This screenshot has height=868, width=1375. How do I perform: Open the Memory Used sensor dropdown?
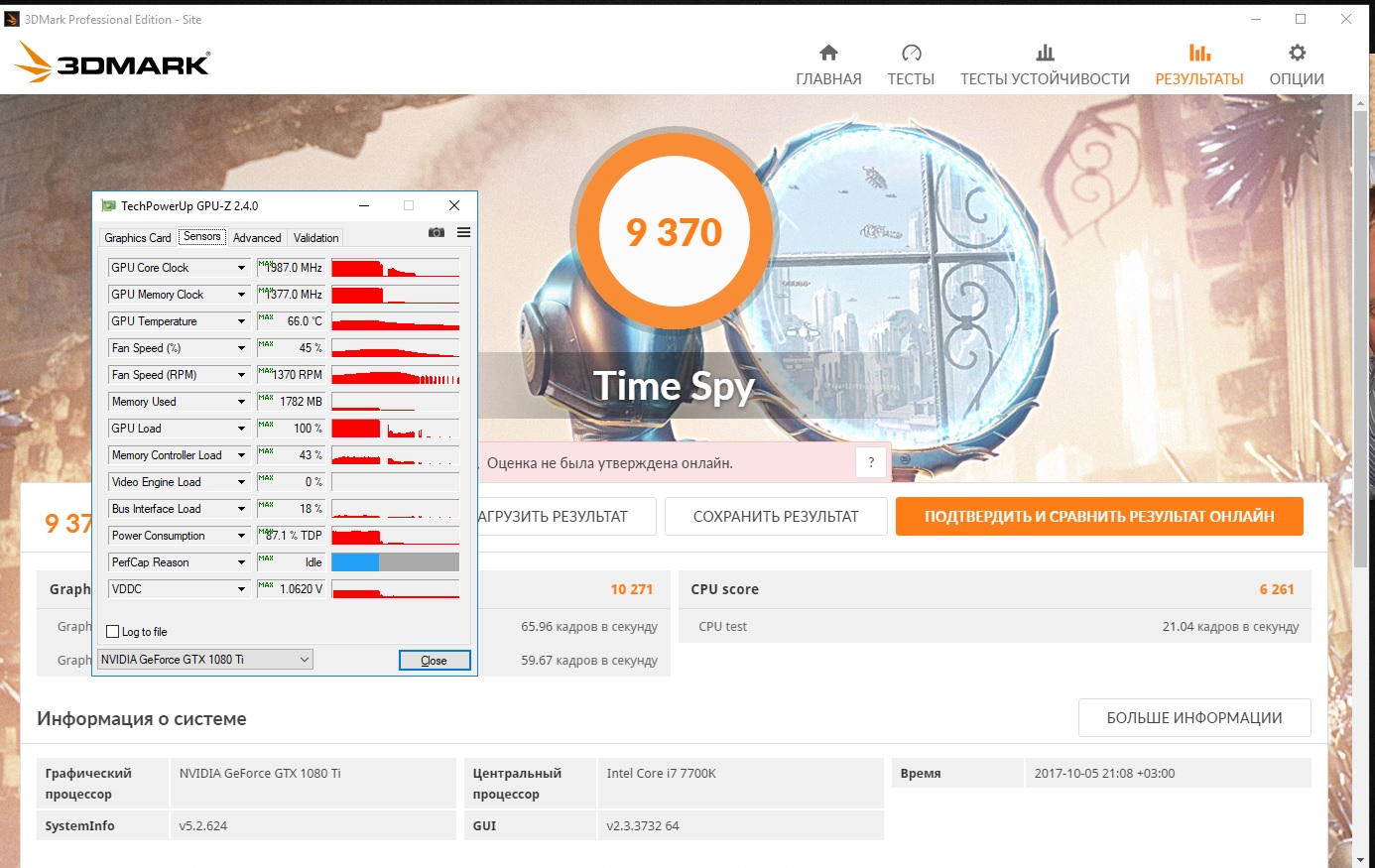(241, 402)
